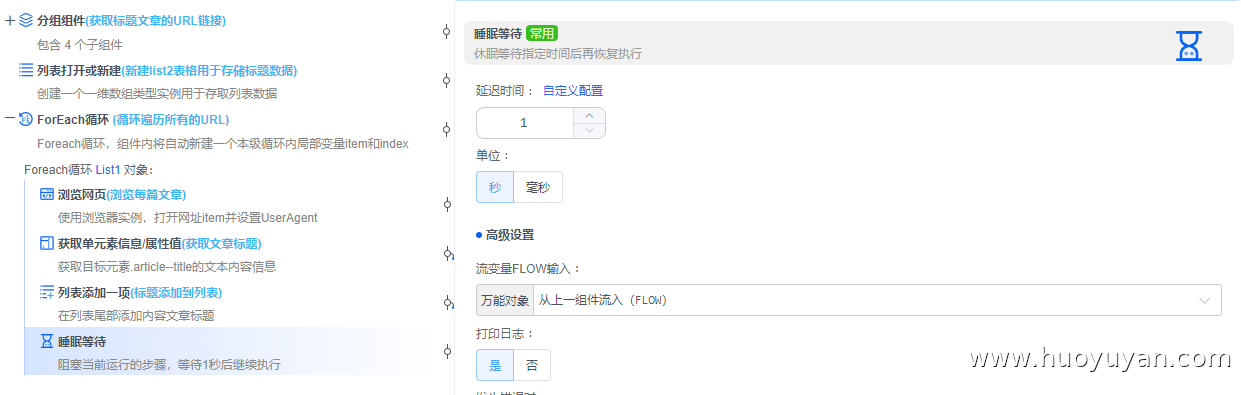Screen dimensions: 1241x395
Task: Click connector node beside 睡眠等待 row
Action: point(447,351)
